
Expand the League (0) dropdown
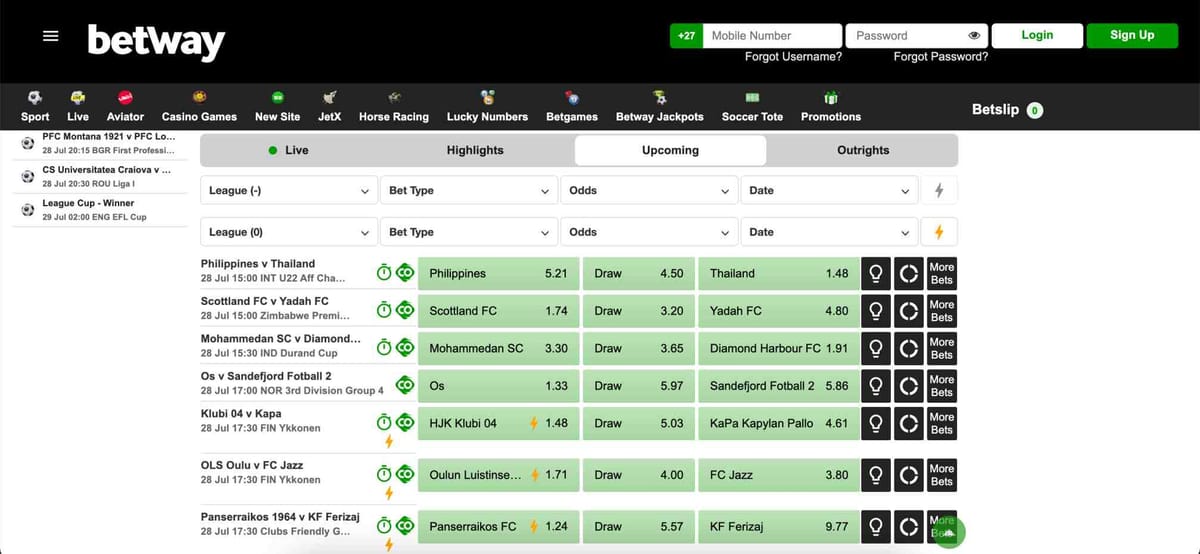288,232
